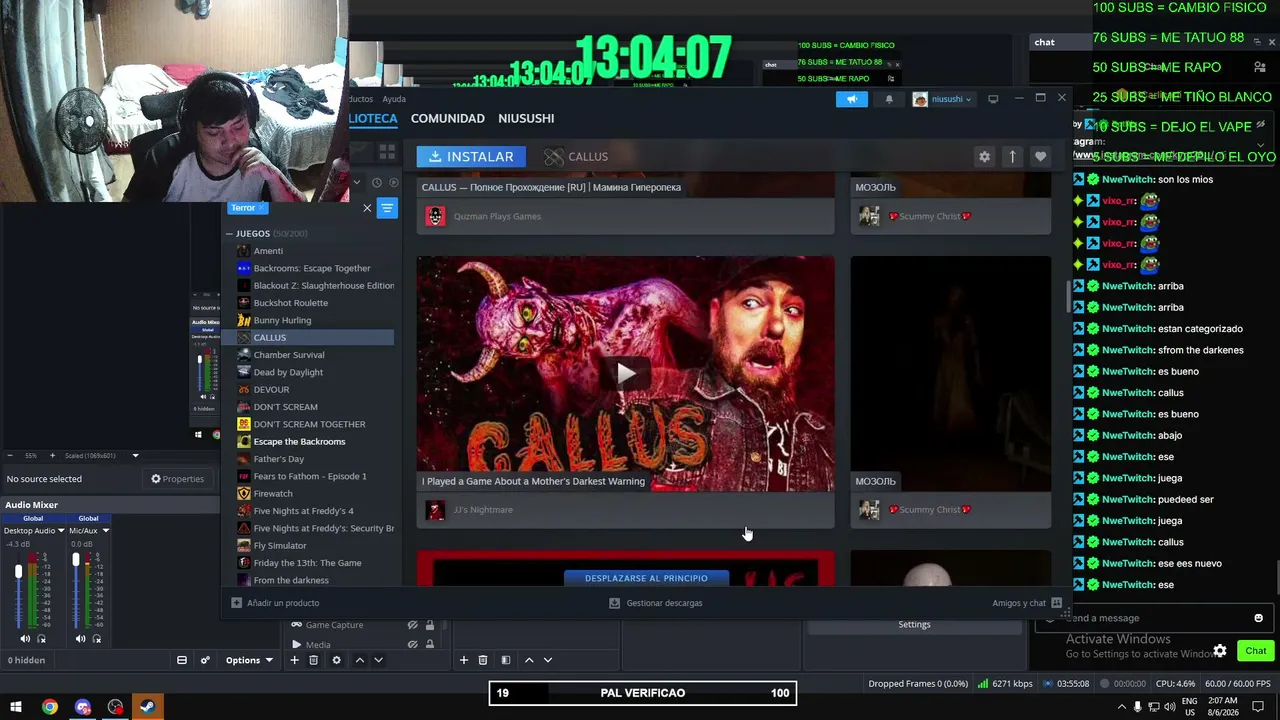Toggle lock on Media source

pos(430,645)
